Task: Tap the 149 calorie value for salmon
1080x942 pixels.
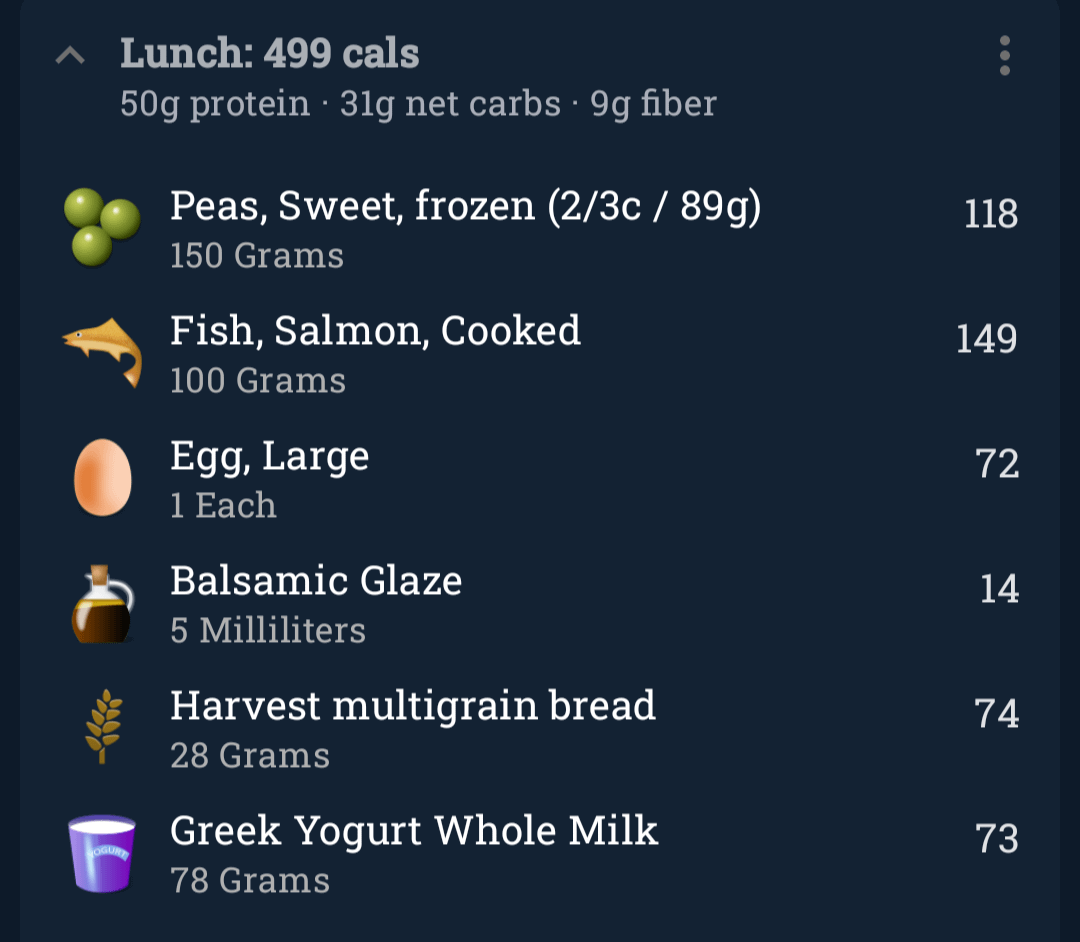Action: [x=986, y=339]
